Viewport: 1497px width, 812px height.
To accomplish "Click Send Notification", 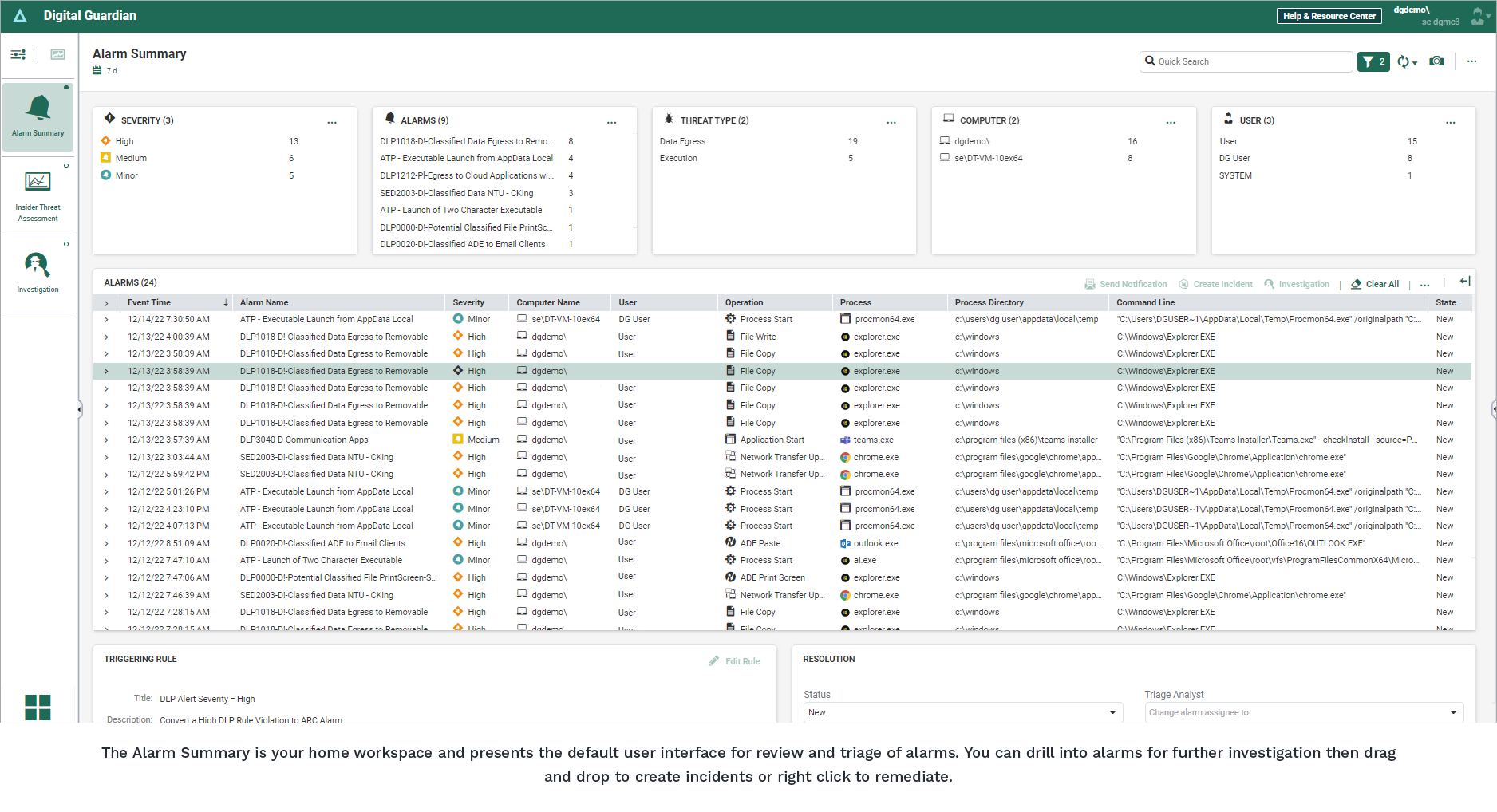I will point(1125,285).
